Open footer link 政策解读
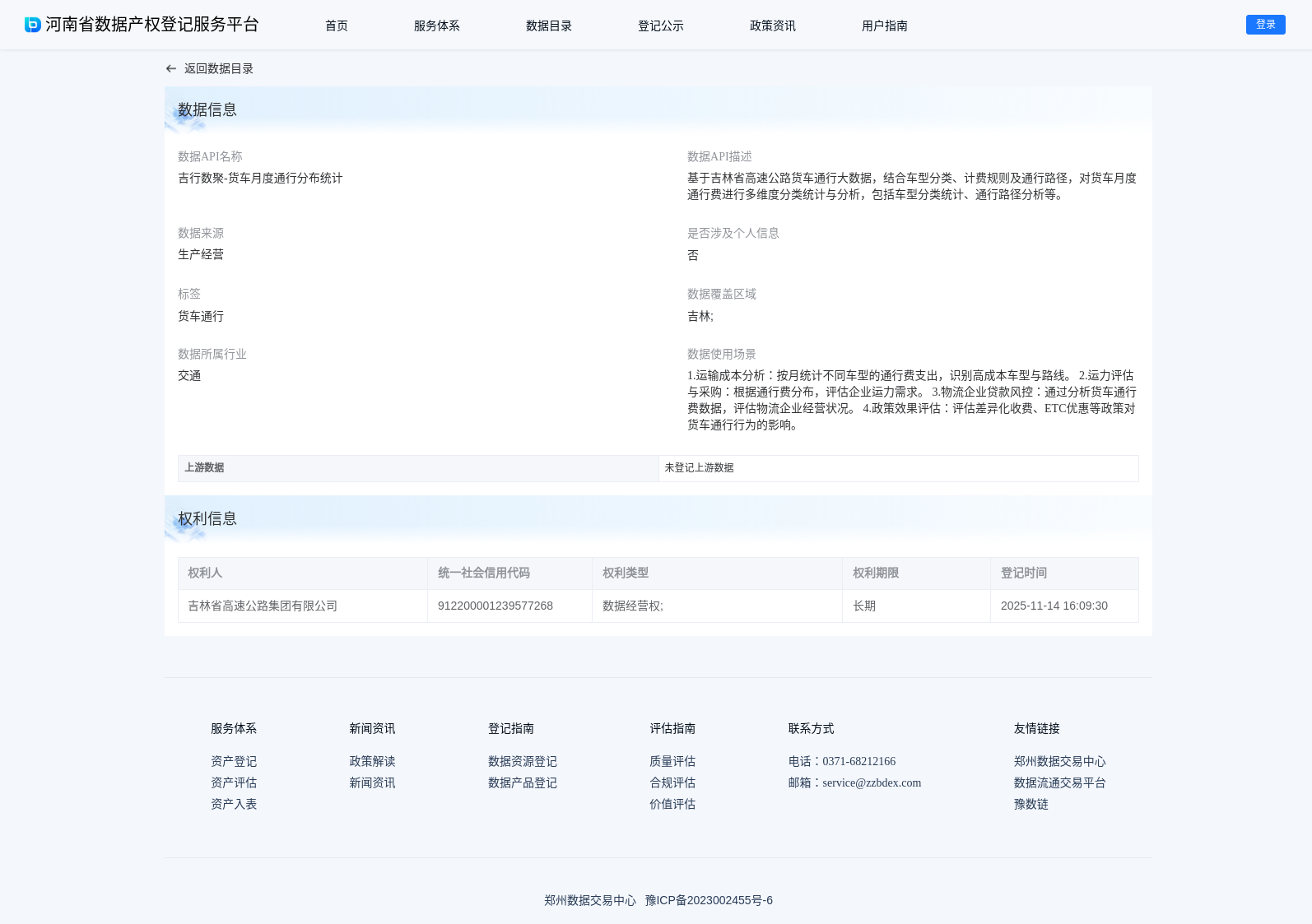The width and height of the screenshot is (1312, 924). click(372, 761)
